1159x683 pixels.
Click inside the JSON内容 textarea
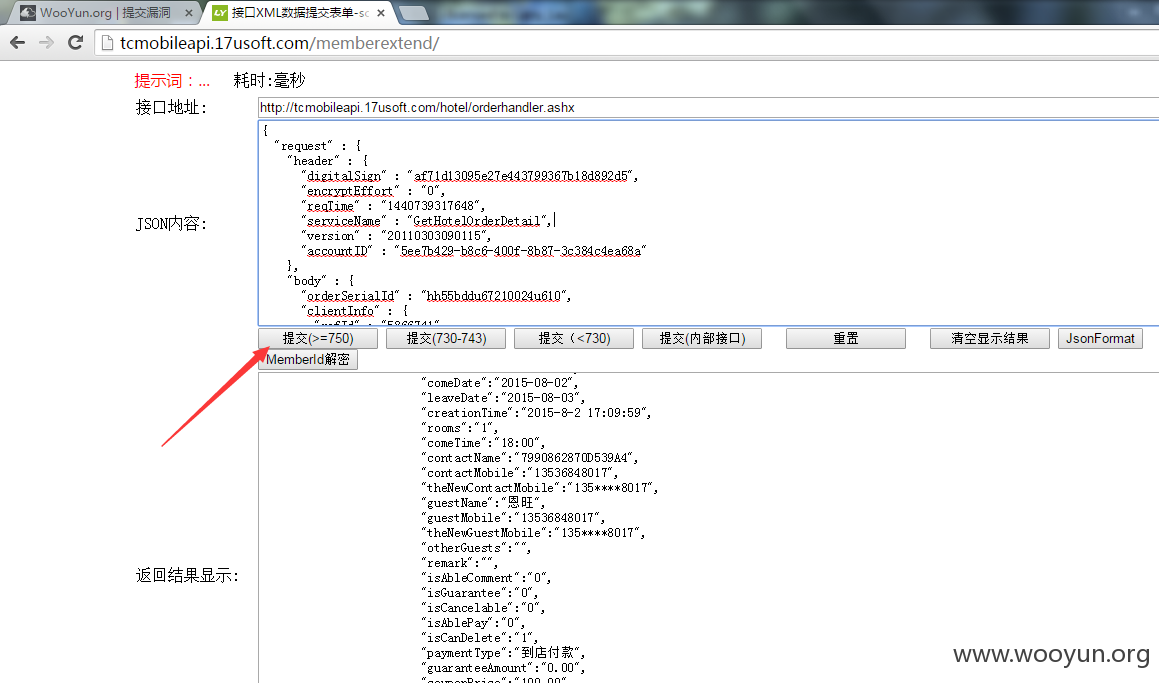click(708, 222)
